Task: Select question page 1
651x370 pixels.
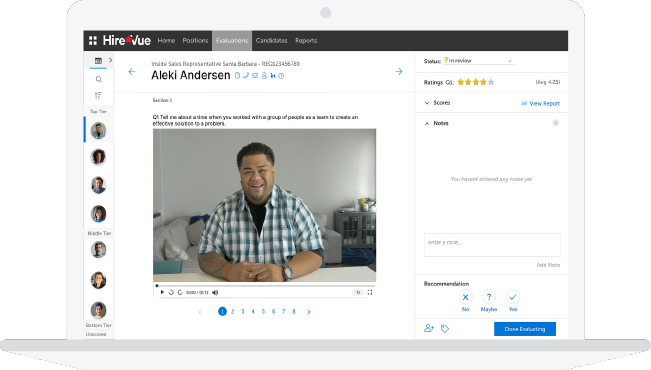Action: [222, 311]
